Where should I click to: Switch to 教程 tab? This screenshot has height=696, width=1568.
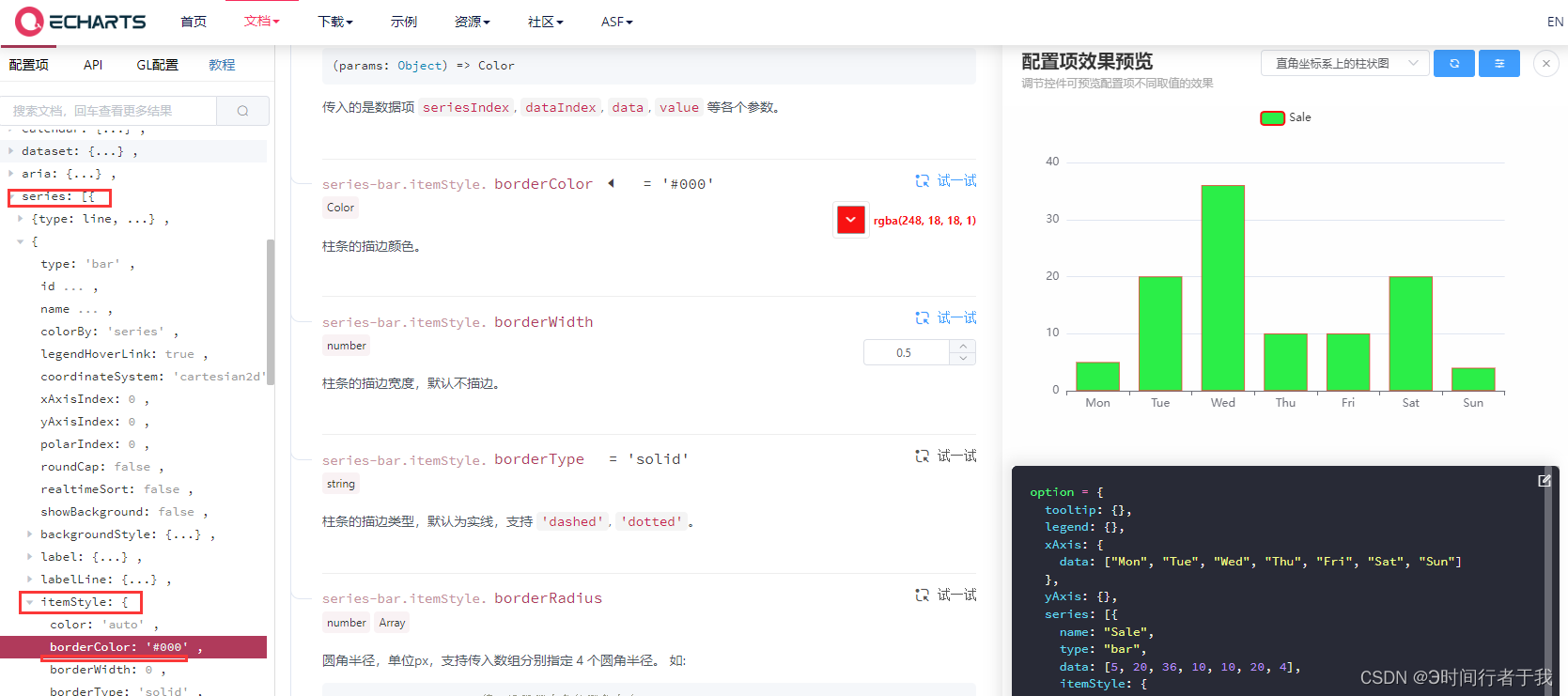point(222,65)
